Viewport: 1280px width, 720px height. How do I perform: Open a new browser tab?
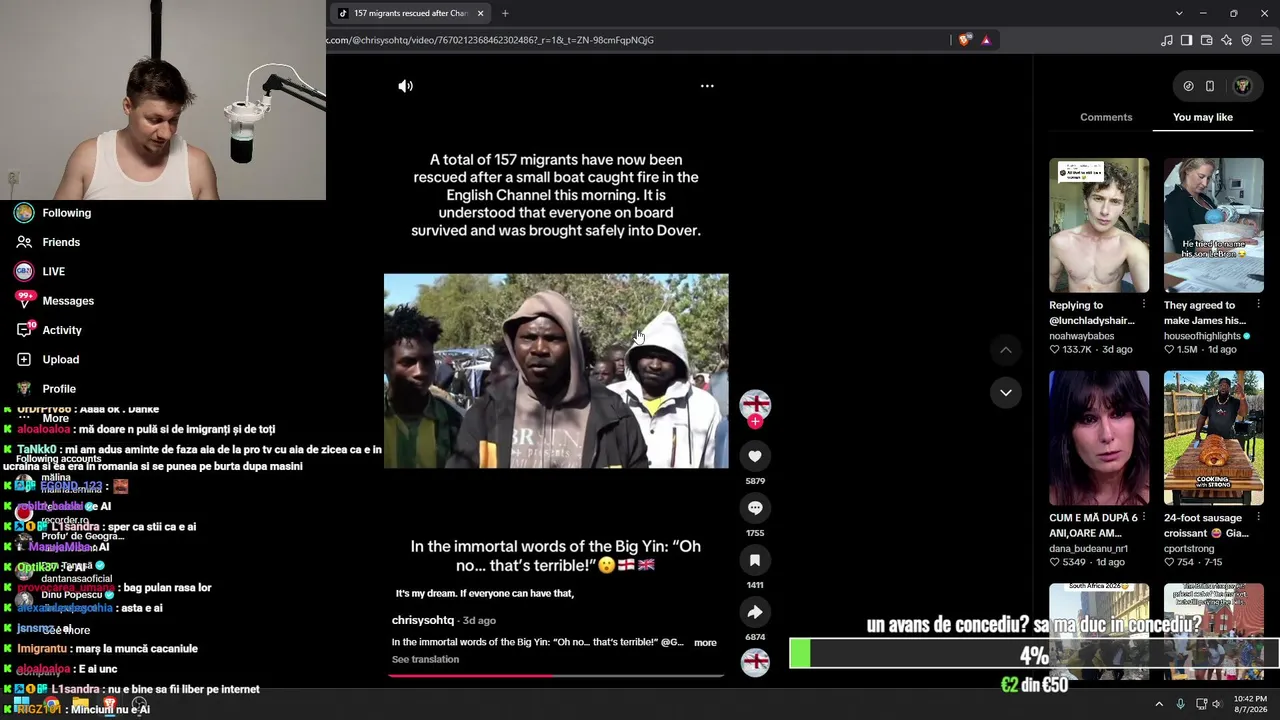505,13
